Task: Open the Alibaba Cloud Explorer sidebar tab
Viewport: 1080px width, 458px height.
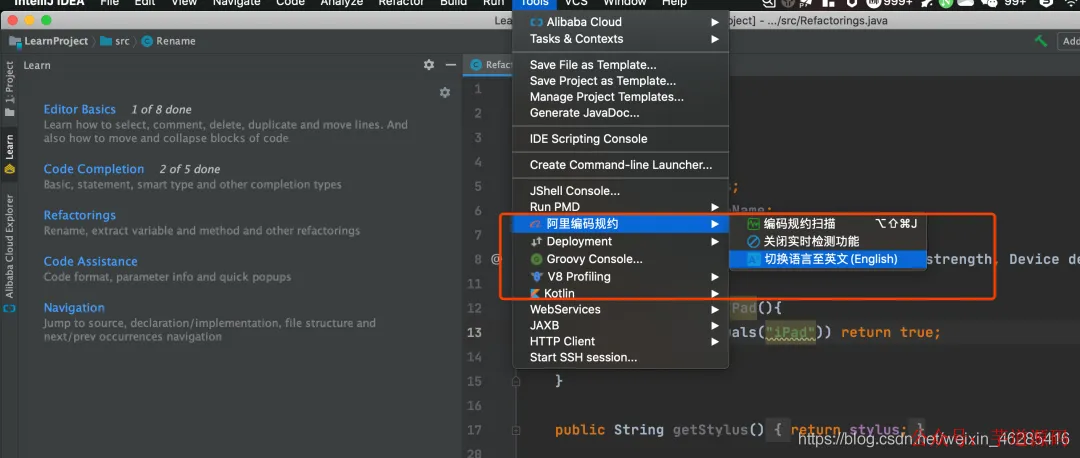Action: click(10, 251)
